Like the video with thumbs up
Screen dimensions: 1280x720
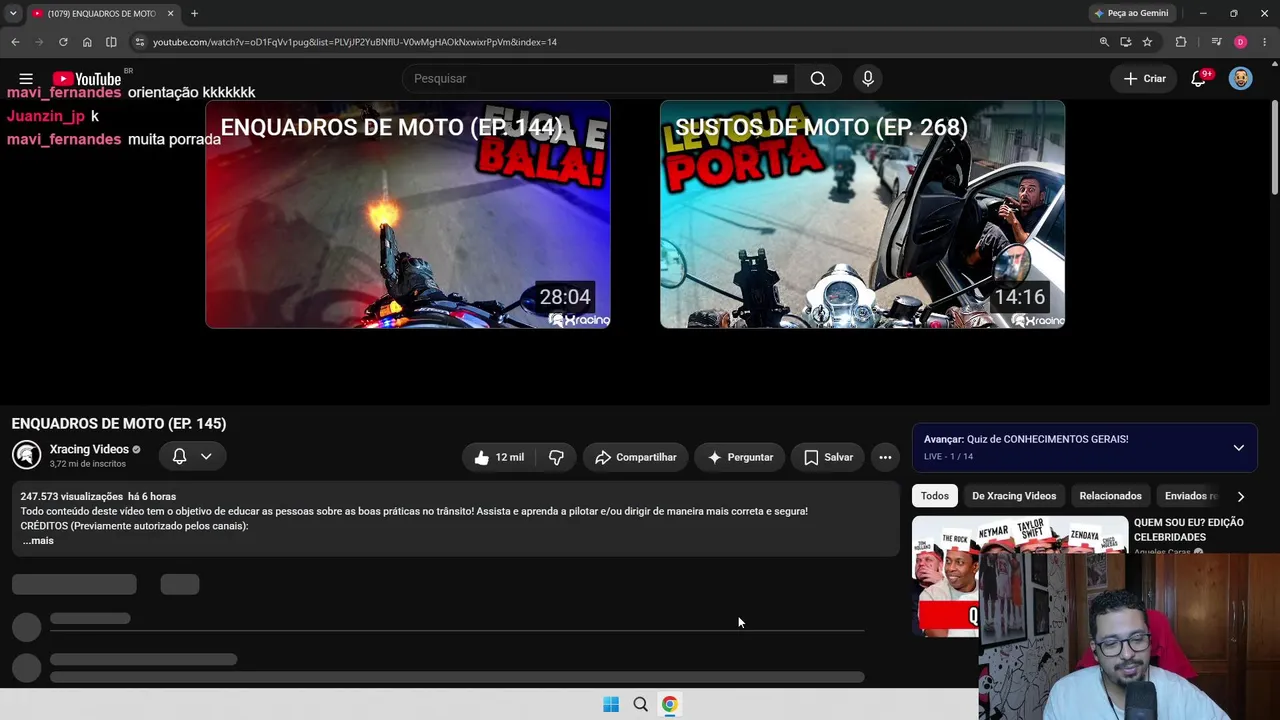[499, 457]
